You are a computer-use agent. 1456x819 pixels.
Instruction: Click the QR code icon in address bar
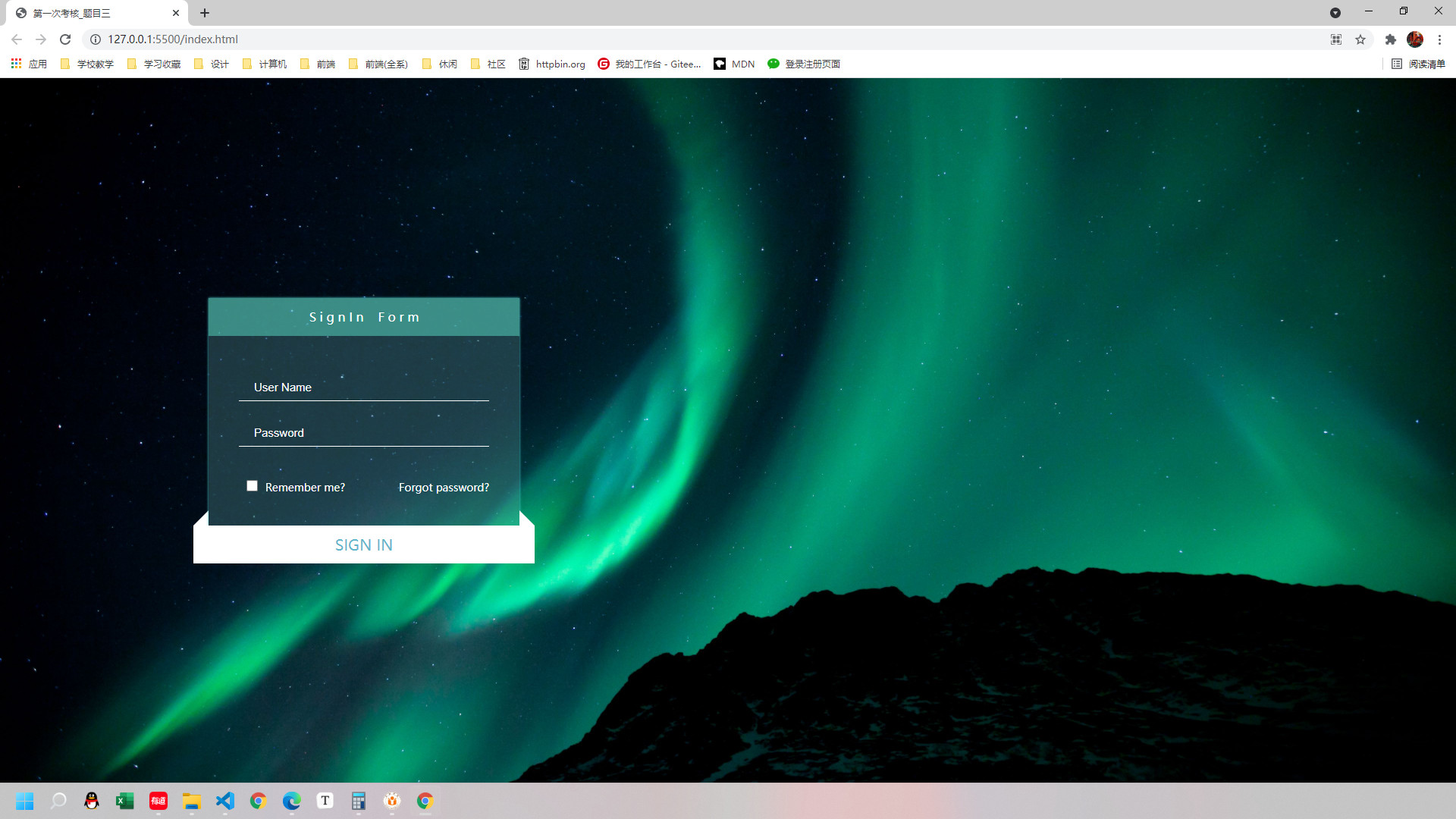point(1336,39)
